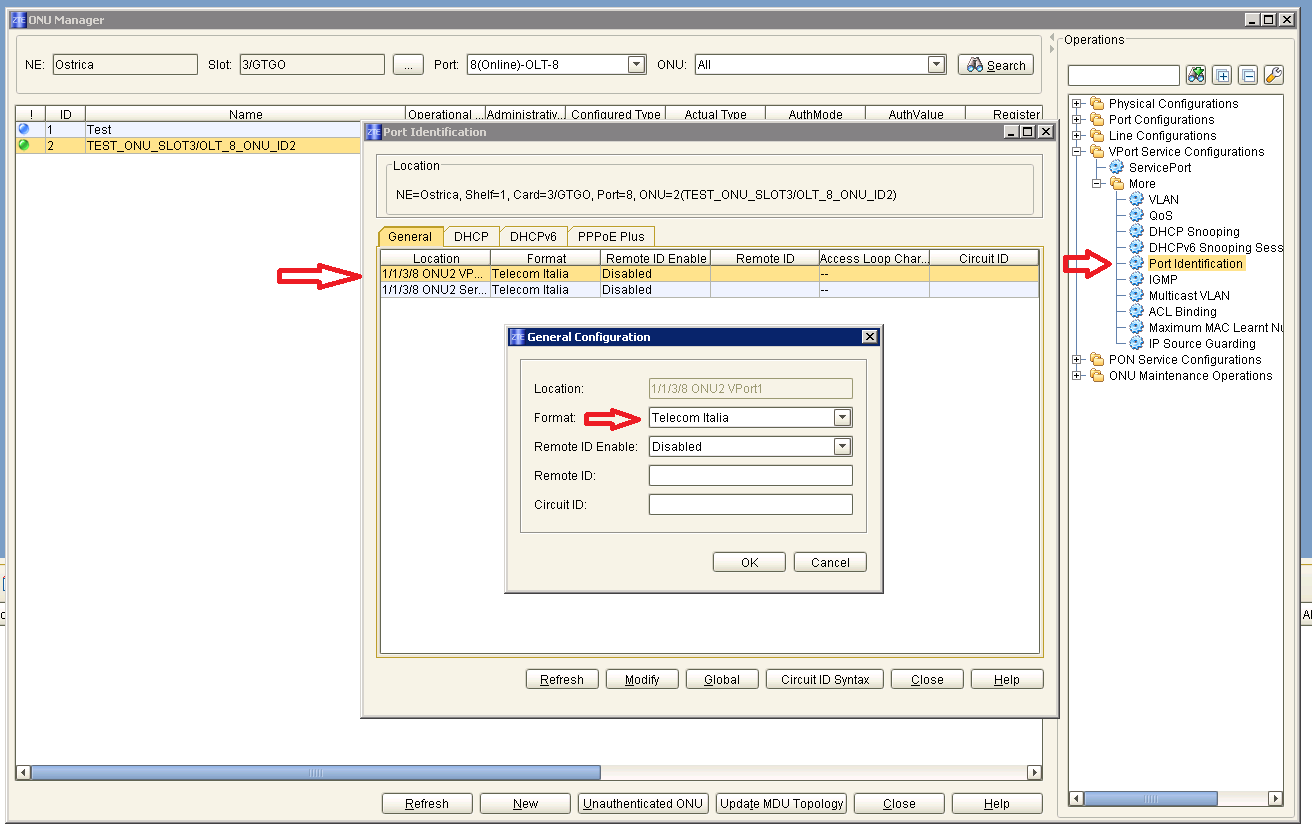Click the expand-all tree icon
The image size is (1312, 832).
click(x=1222, y=75)
